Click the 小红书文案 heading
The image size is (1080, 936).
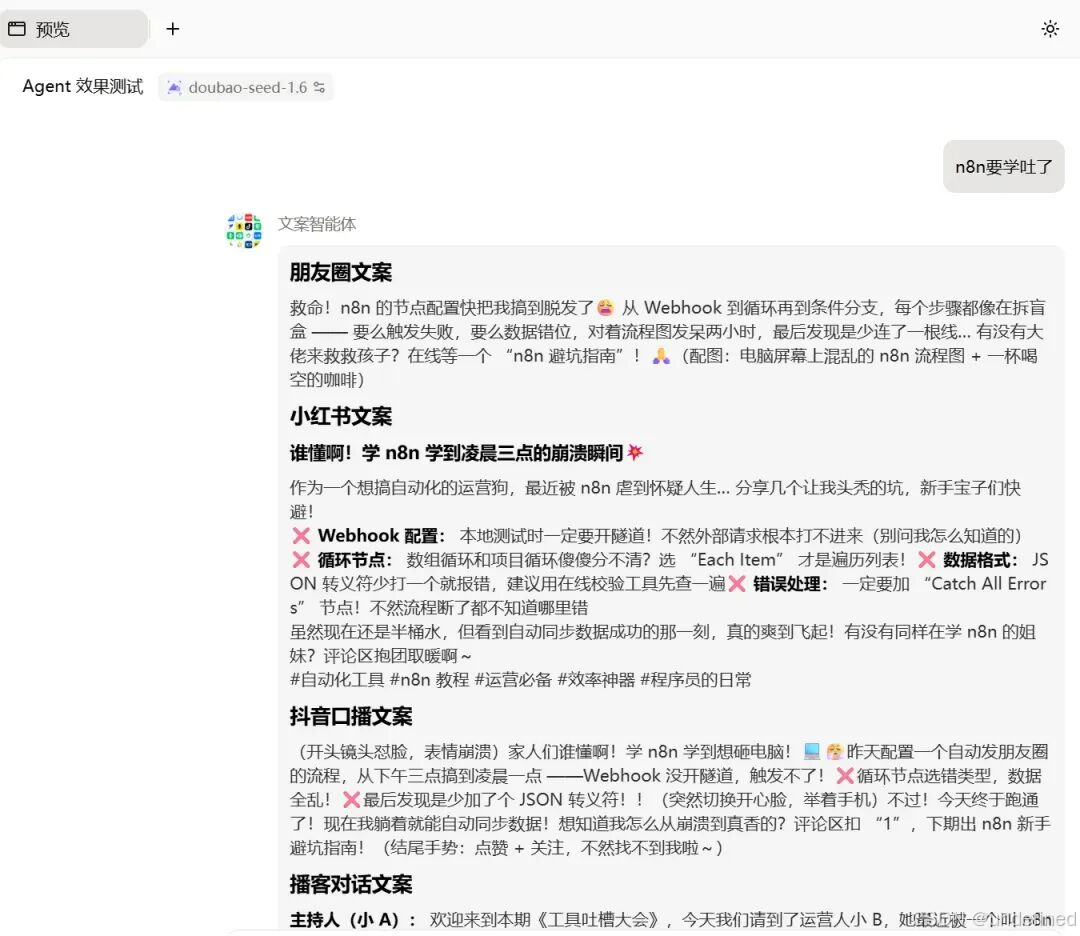(x=340, y=417)
